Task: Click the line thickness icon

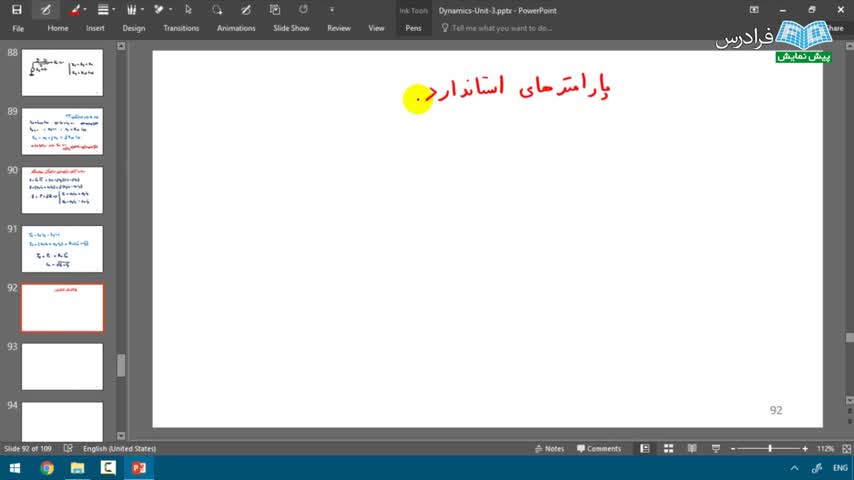Action: coord(103,10)
